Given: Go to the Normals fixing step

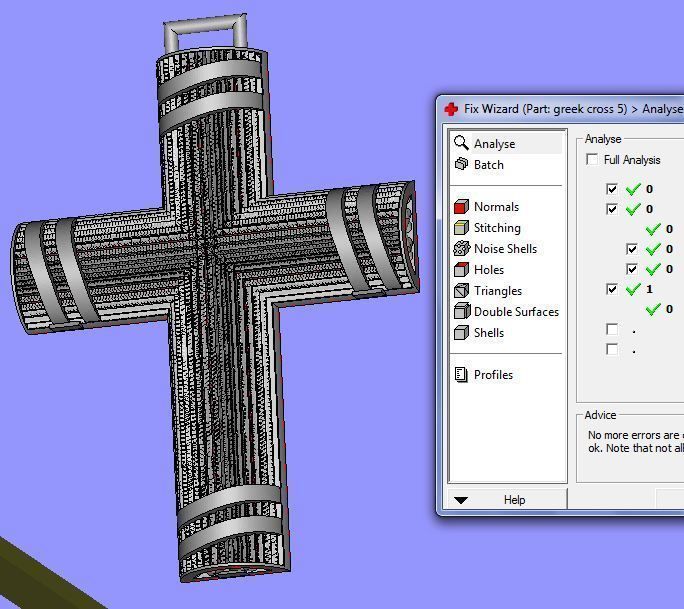Looking at the screenshot, I should [496, 207].
